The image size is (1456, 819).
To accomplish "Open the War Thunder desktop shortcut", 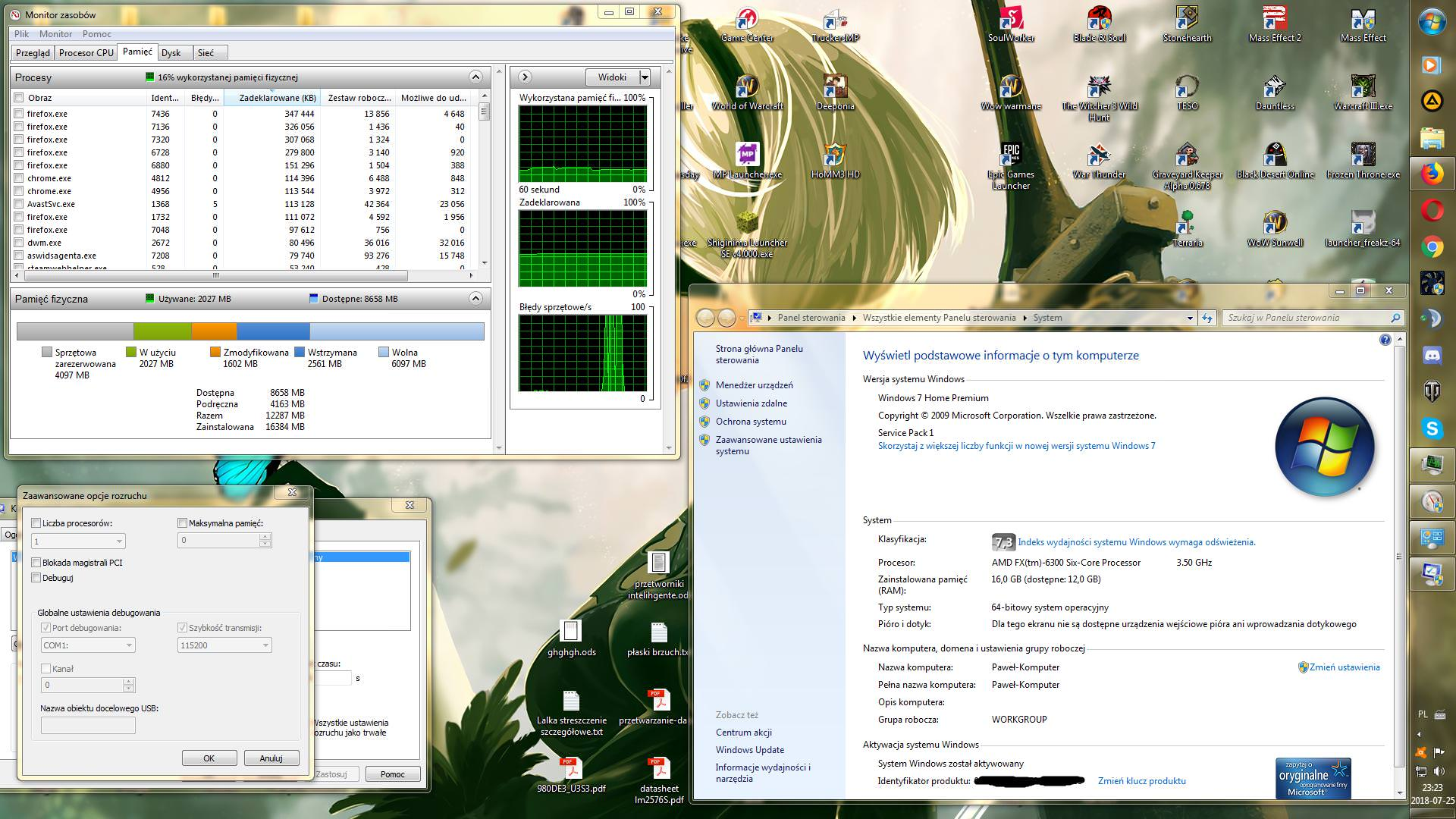I will coord(1099,161).
